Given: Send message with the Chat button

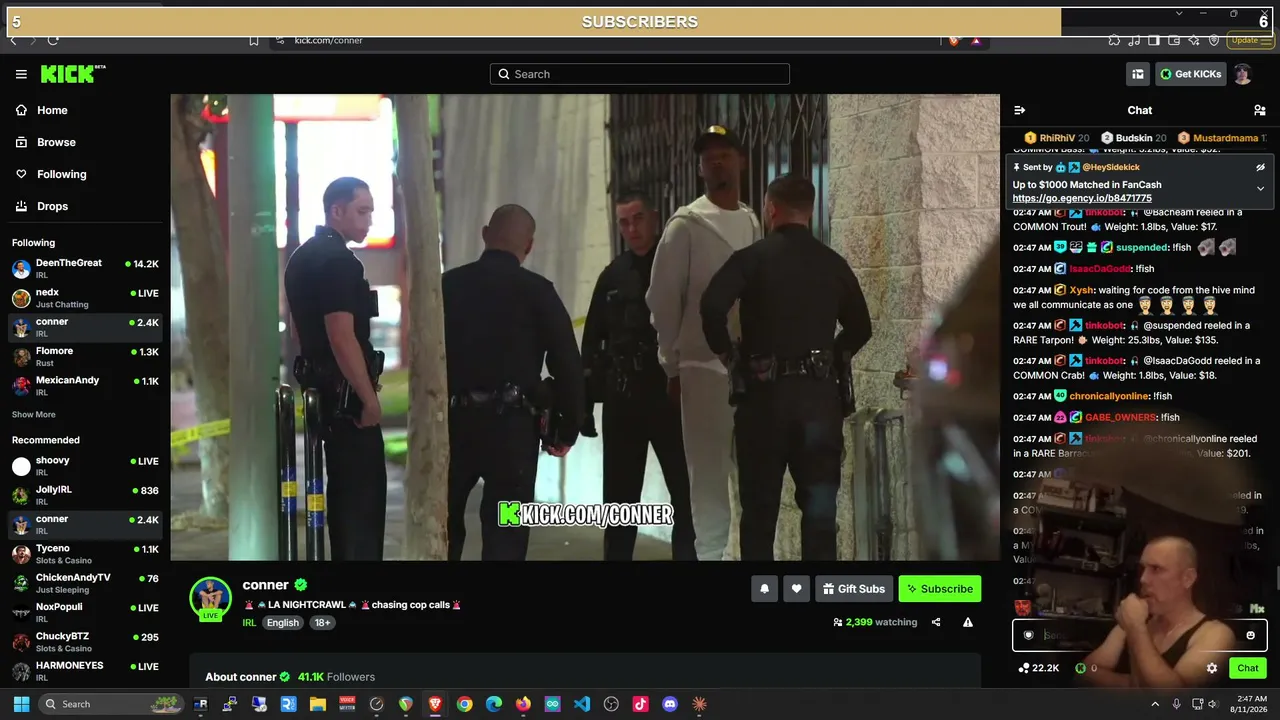Looking at the screenshot, I should click(1248, 668).
